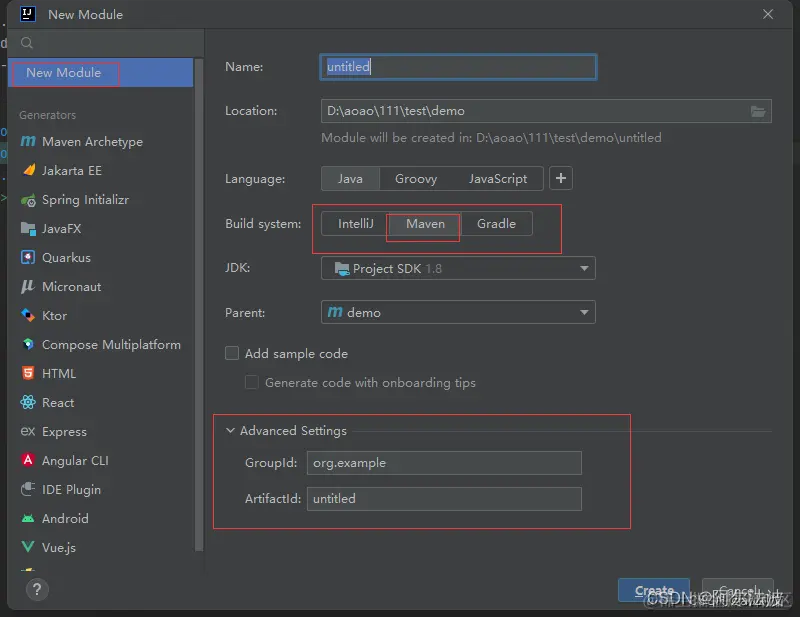This screenshot has height=617, width=800.
Task: Close the New Module dialog
Action: (768, 14)
